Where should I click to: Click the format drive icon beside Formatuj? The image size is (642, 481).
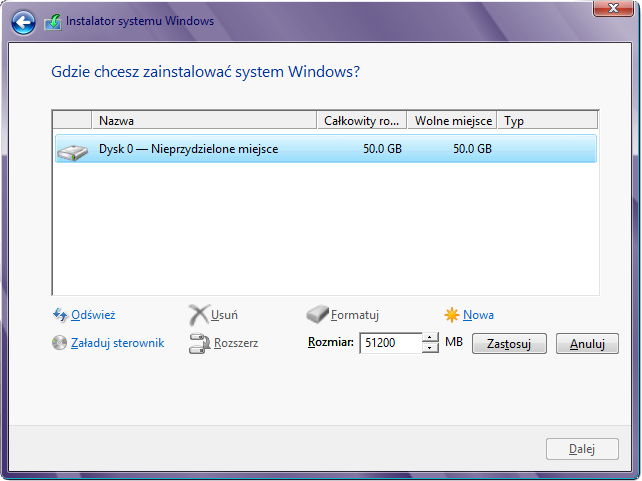pos(317,314)
